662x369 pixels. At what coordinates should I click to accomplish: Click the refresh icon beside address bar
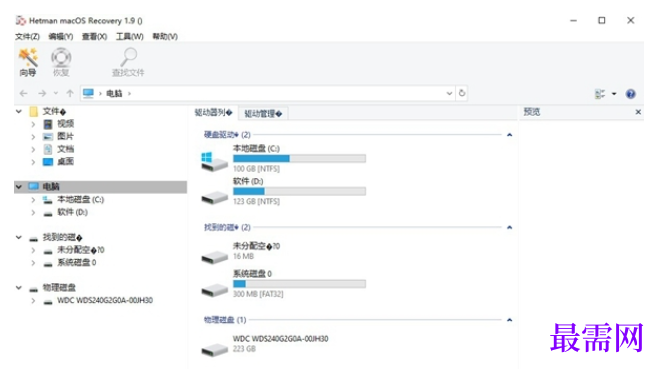pyautogui.click(x=462, y=93)
